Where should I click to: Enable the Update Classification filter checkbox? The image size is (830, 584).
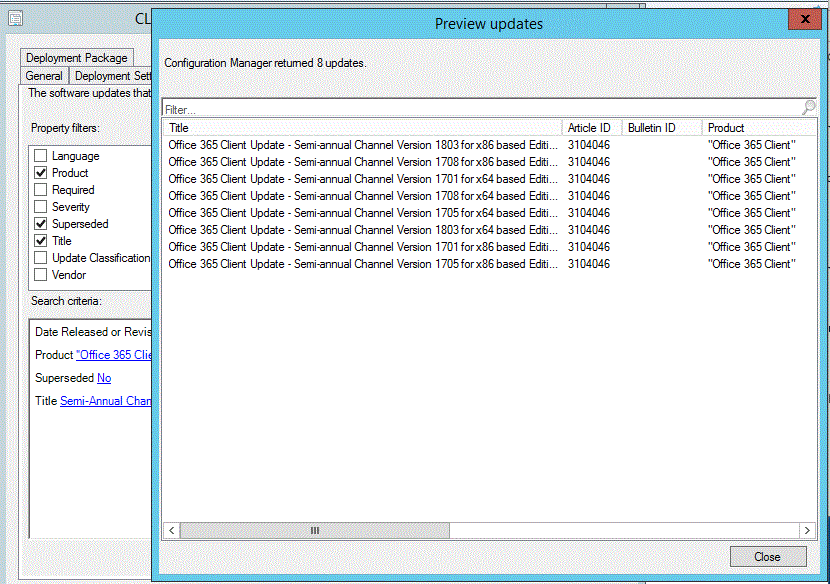tap(40, 258)
